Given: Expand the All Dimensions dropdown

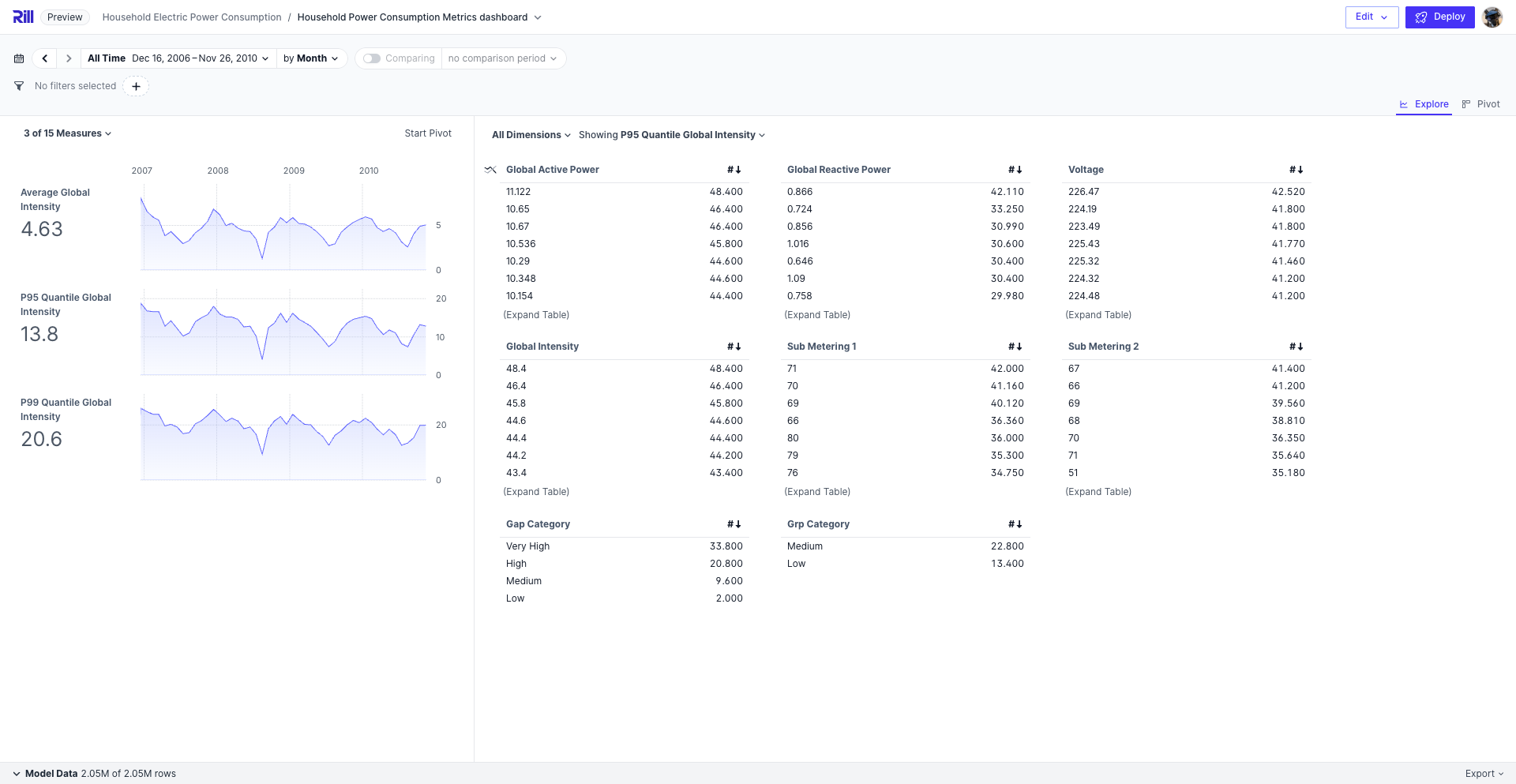Looking at the screenshot, I should [x=530, y=134].
